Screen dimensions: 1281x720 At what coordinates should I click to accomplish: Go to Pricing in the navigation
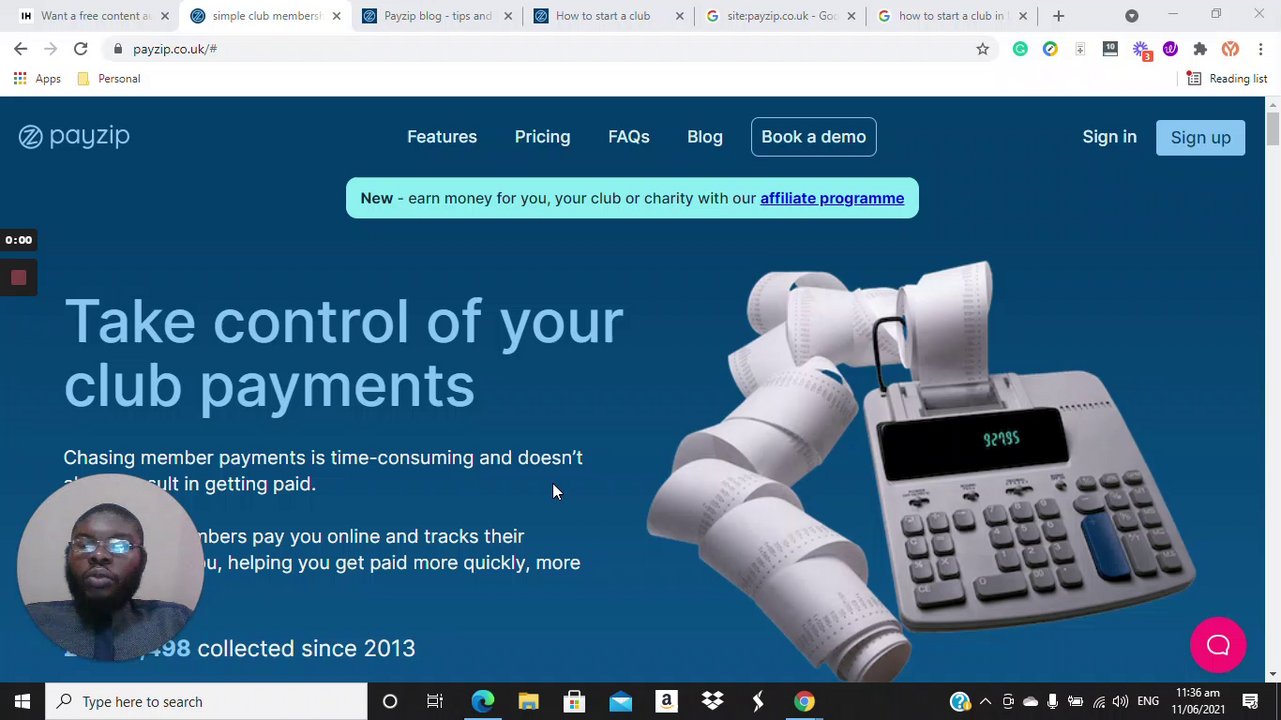pos(543,137)
